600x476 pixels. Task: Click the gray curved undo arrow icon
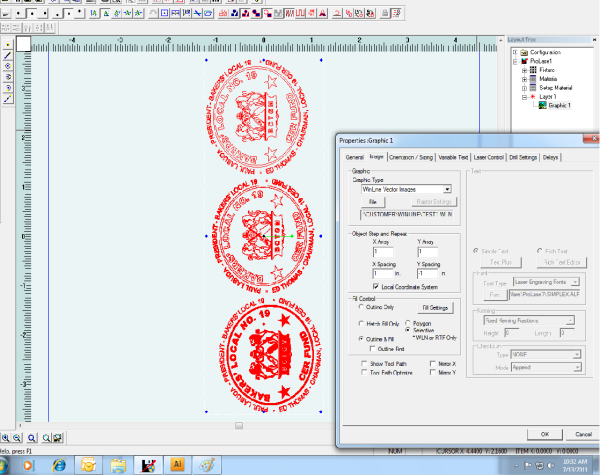pyautogui.click(x=153, y=13)
